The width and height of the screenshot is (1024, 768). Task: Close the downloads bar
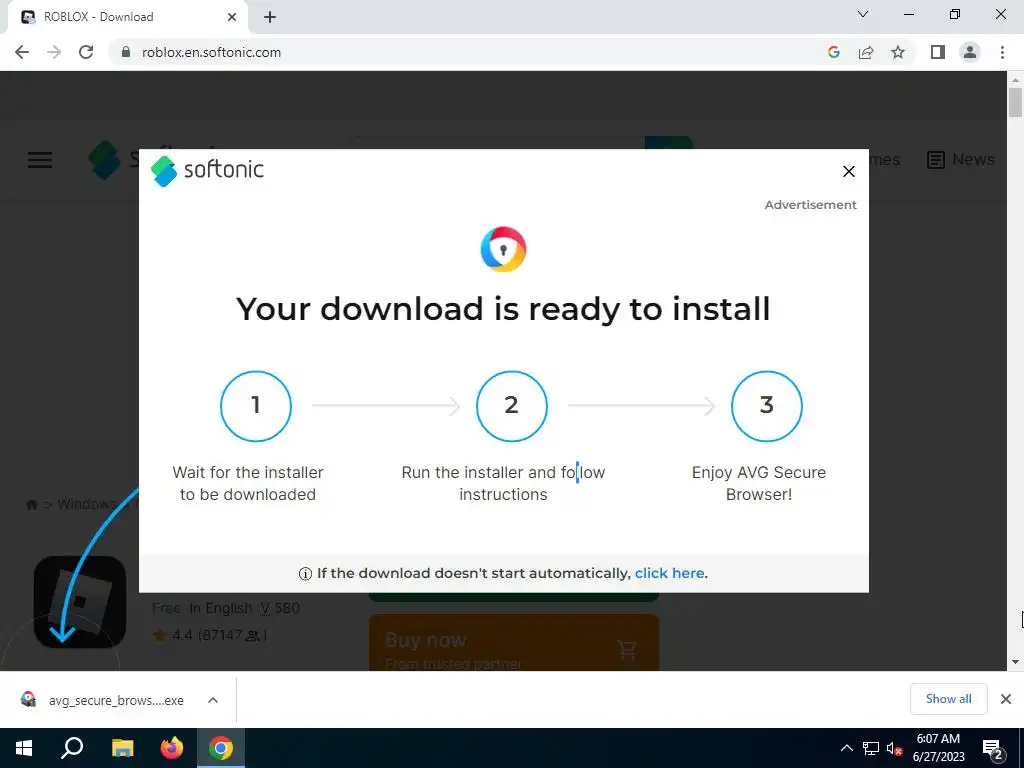coord(1006,699)
